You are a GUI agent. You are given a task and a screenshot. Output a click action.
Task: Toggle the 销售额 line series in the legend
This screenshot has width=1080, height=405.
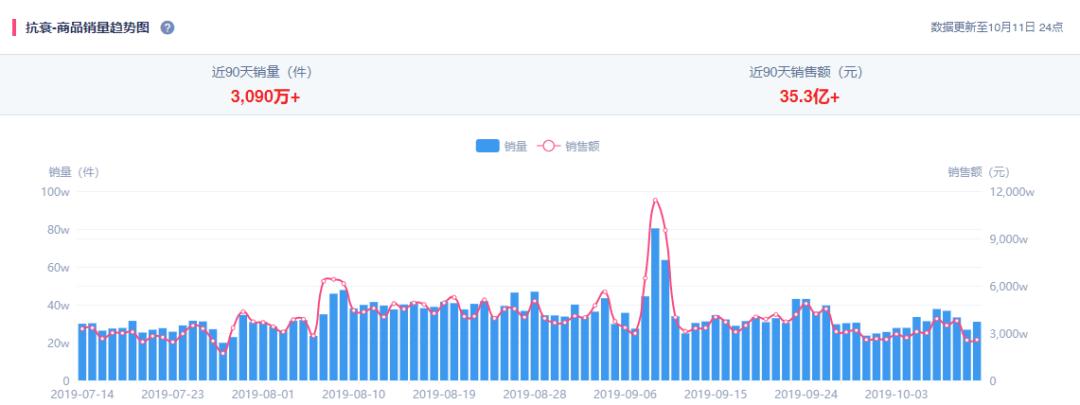tap(570, 146)
